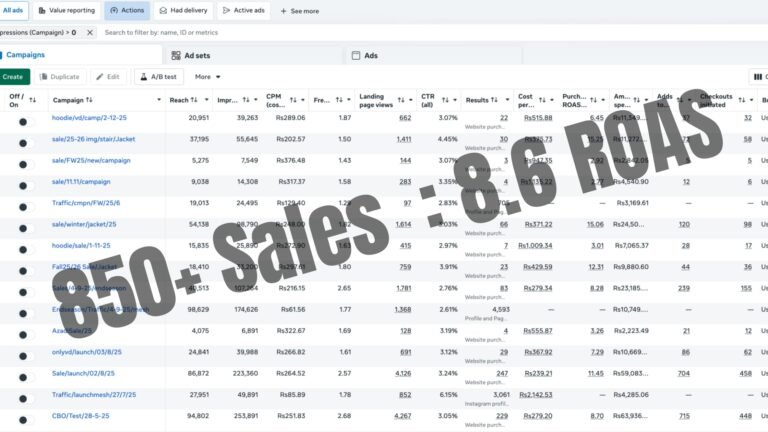
Task: Sort by CTR (all) arrows
Action: 445,100
